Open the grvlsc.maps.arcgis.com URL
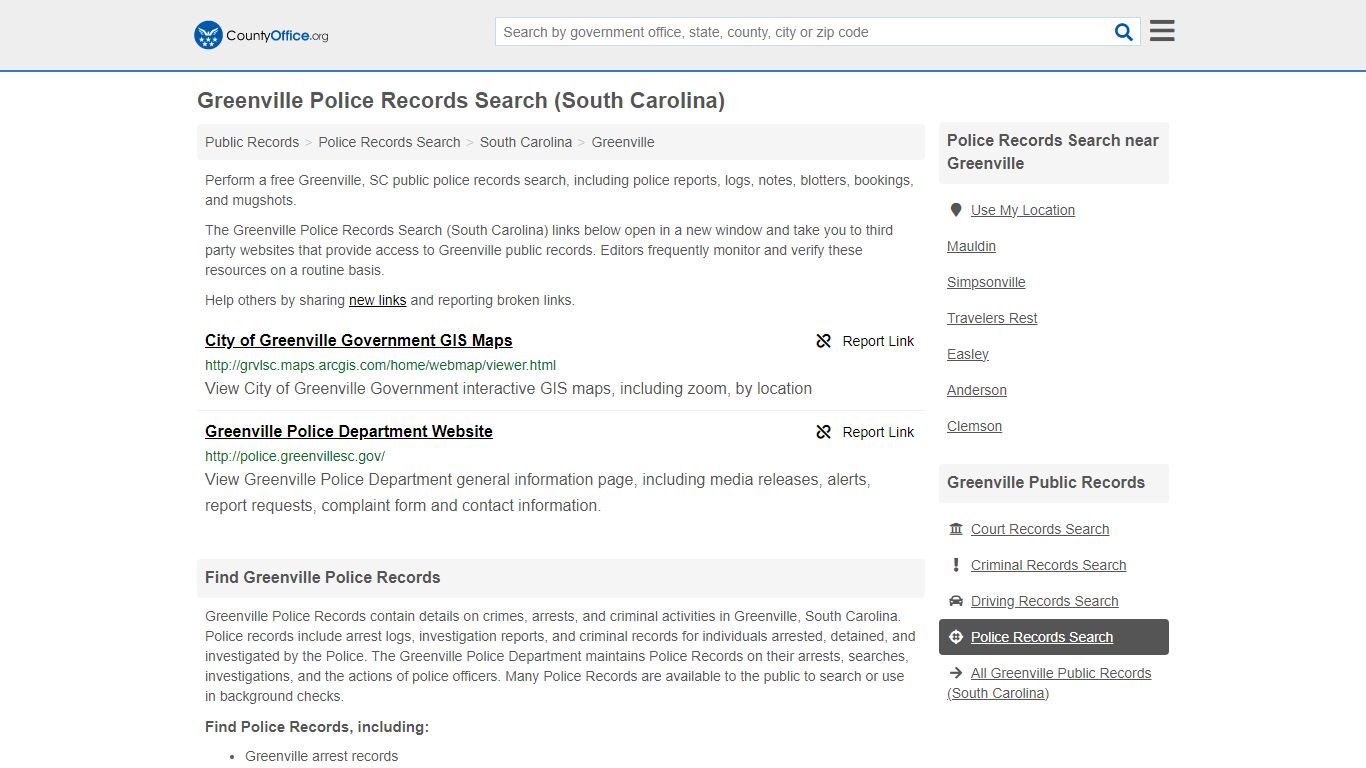Image resolution: width=1366 pixels, height=768 pixels. tap(380, 365)
